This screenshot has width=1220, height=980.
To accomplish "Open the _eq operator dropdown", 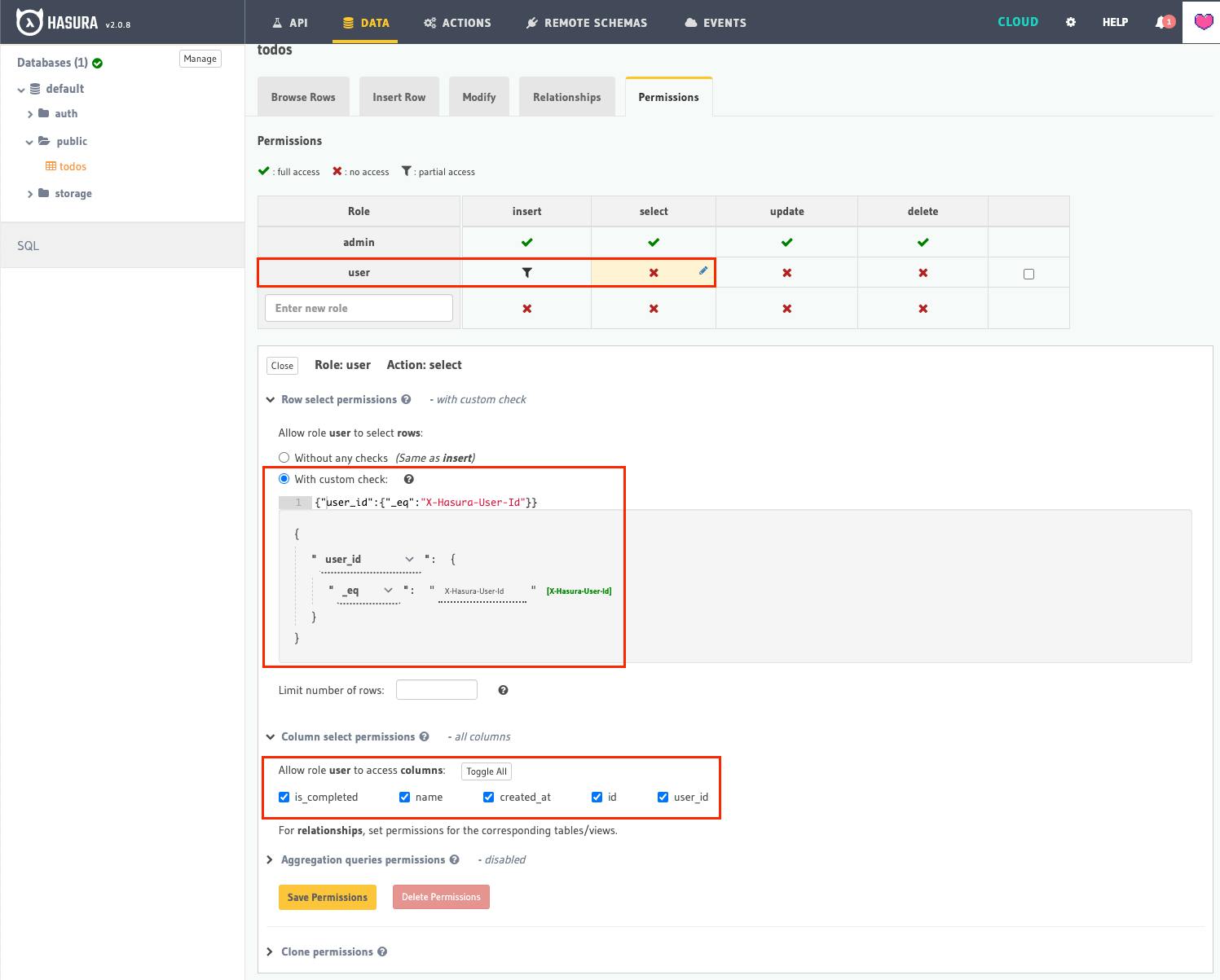I will 368,591.
